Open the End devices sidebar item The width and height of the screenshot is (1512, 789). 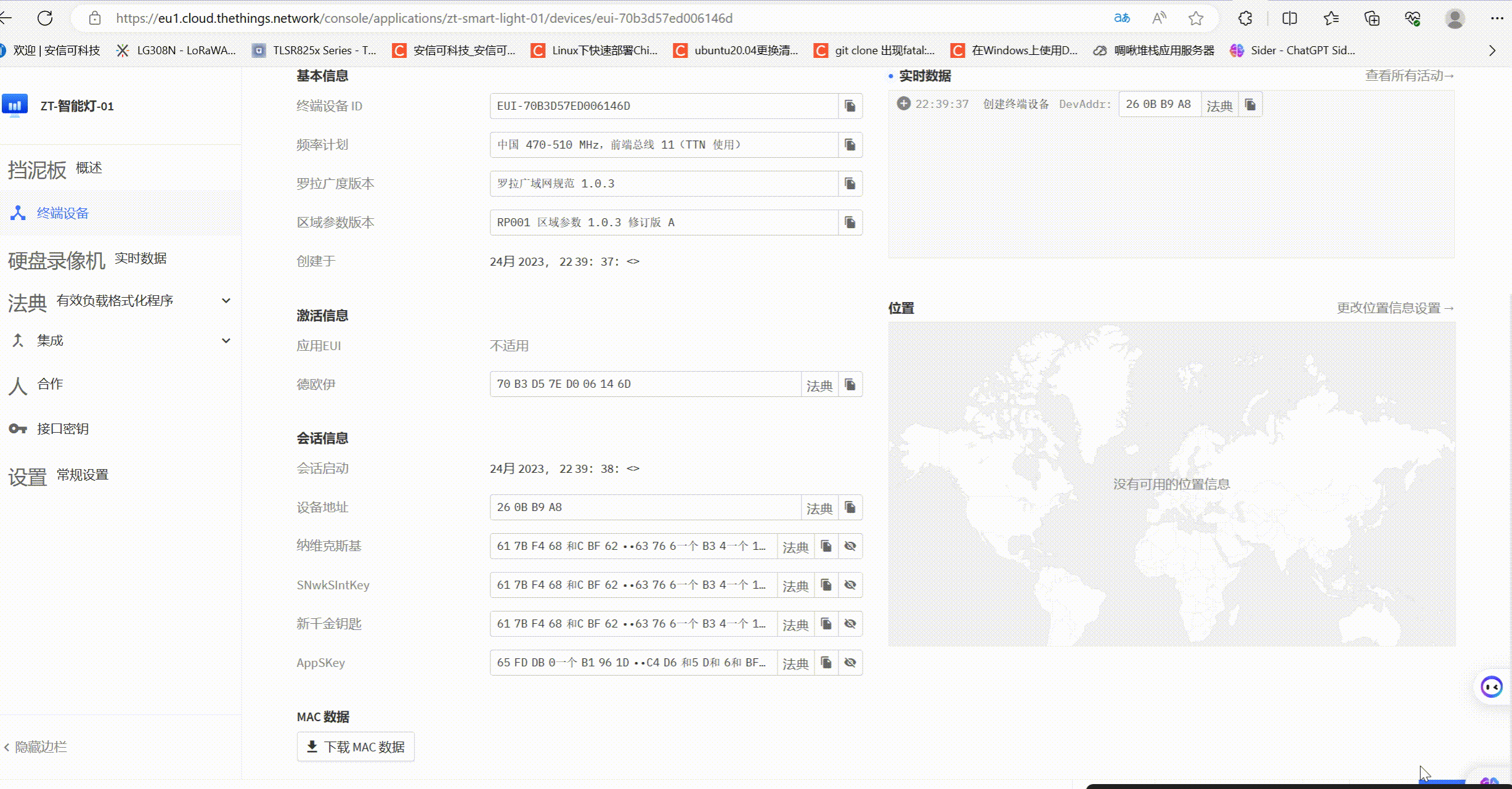[62, 213]
